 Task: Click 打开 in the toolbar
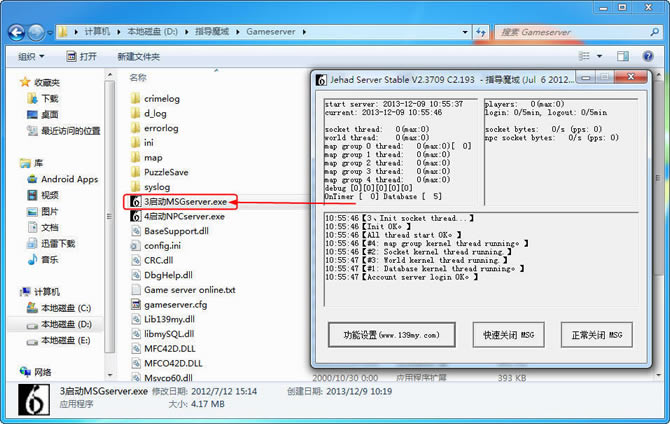coord(81,57)
